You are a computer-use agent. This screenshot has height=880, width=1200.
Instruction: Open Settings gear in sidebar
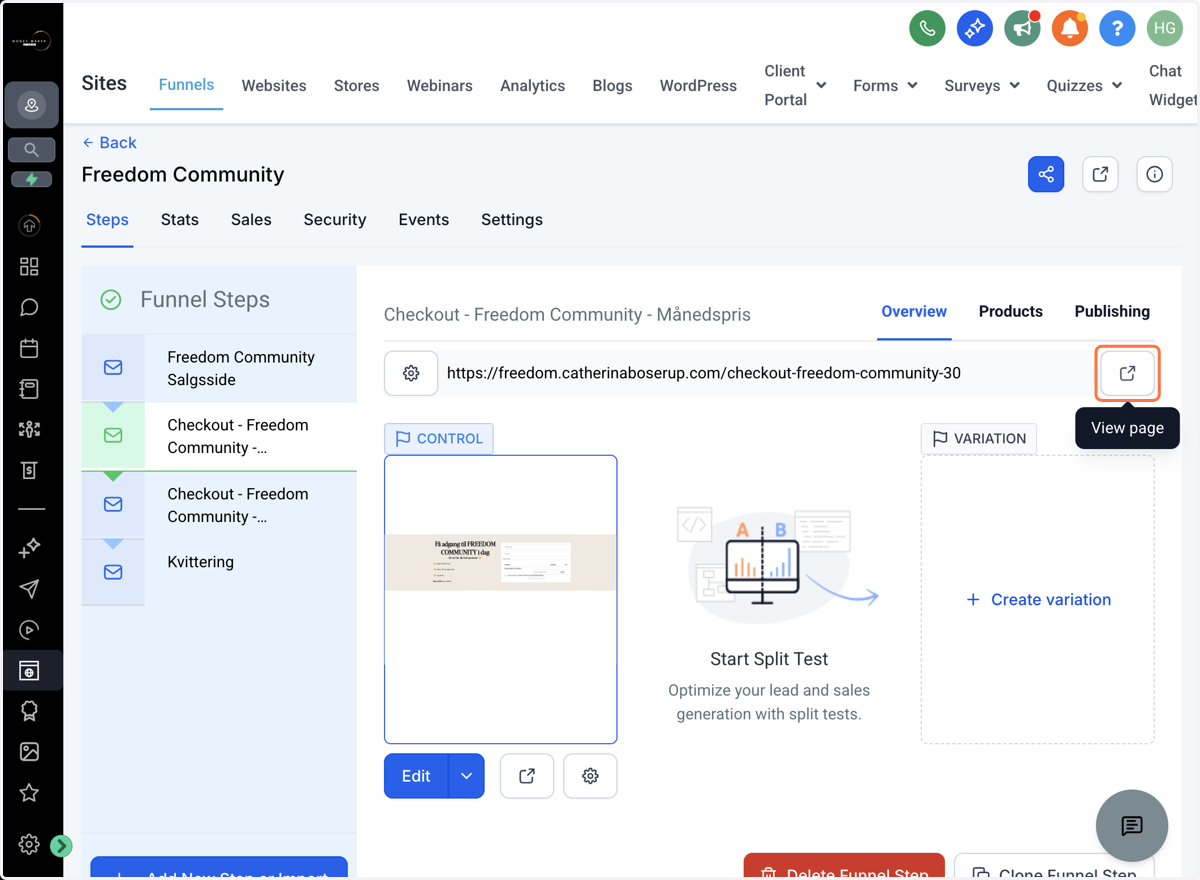point(29,844)
